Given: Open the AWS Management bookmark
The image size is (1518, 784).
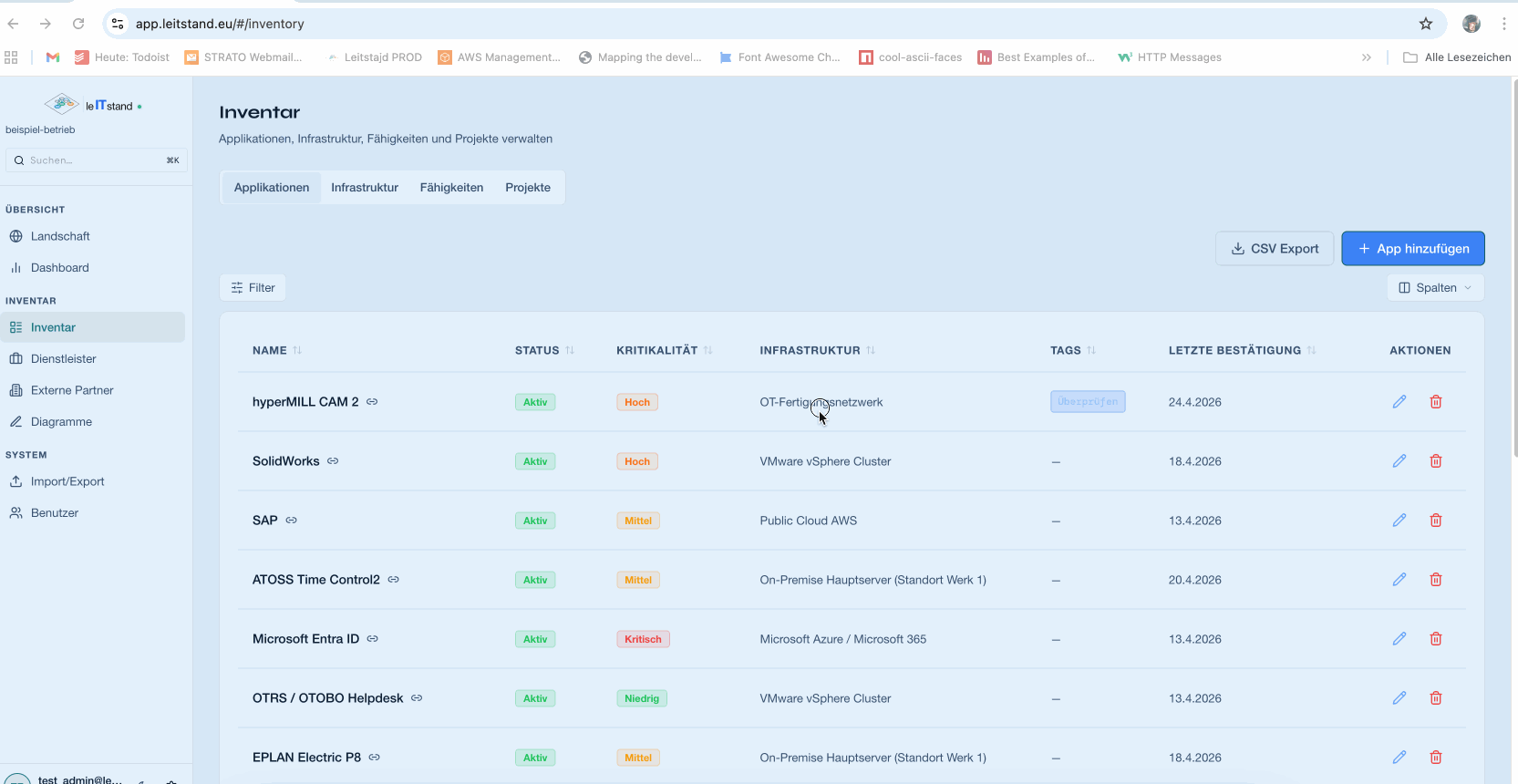Looking at the screenshot, I should [499, 57].
